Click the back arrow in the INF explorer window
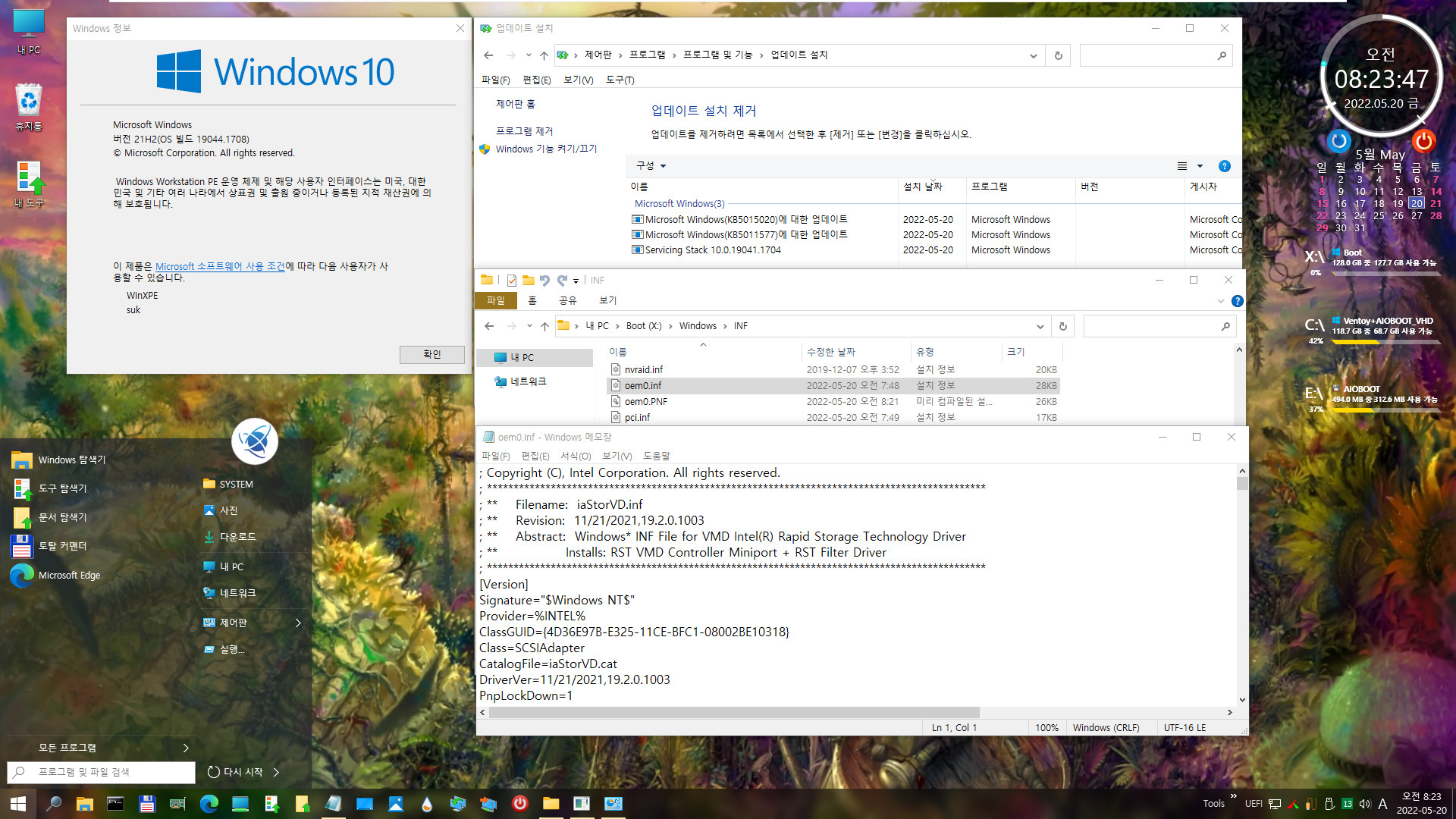The width and height of the screenshot is (1456, 819). [x=489, y=326]
